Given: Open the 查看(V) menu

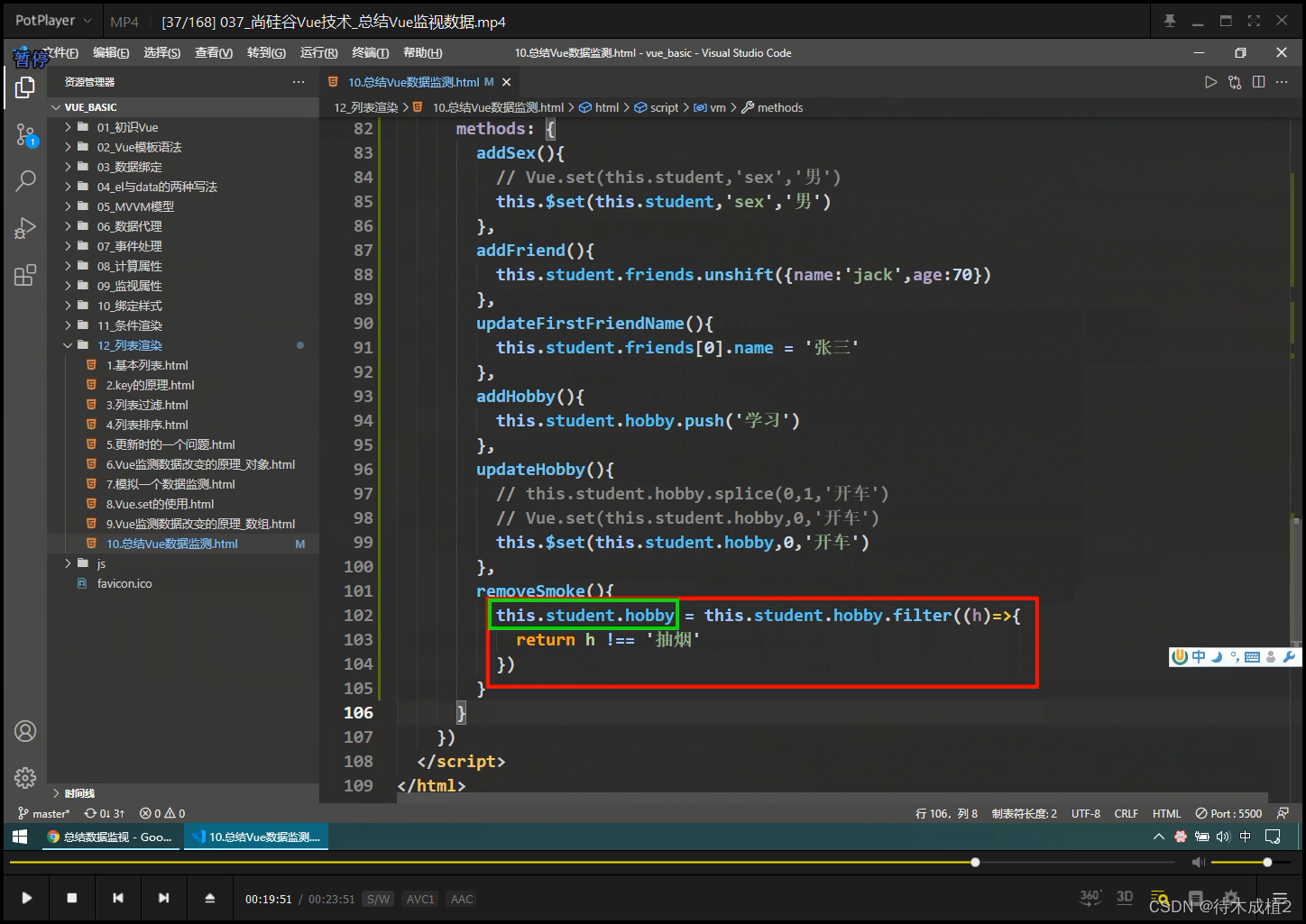Looking at the screenshot, I should coord(214,53).
